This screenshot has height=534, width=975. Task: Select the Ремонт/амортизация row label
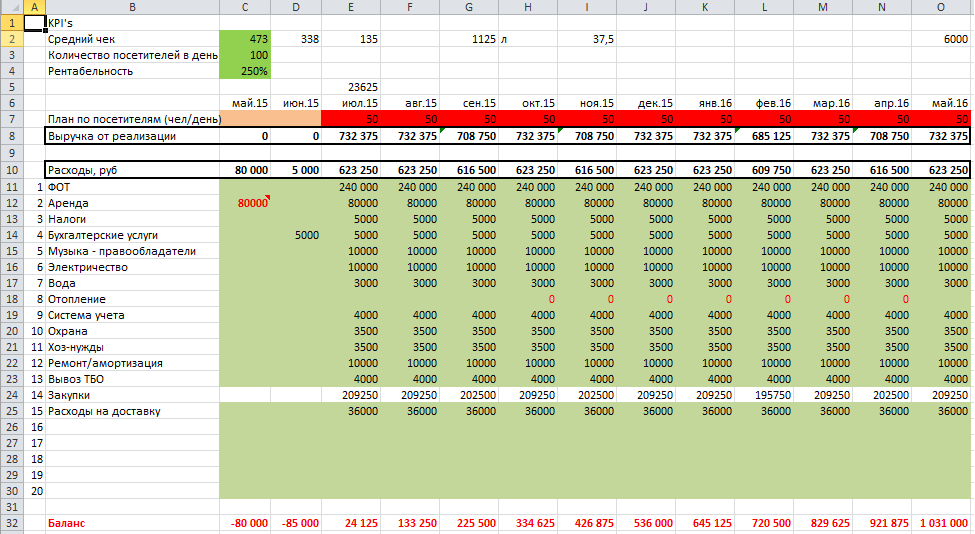pyautogui.click(x=132, y=363)
